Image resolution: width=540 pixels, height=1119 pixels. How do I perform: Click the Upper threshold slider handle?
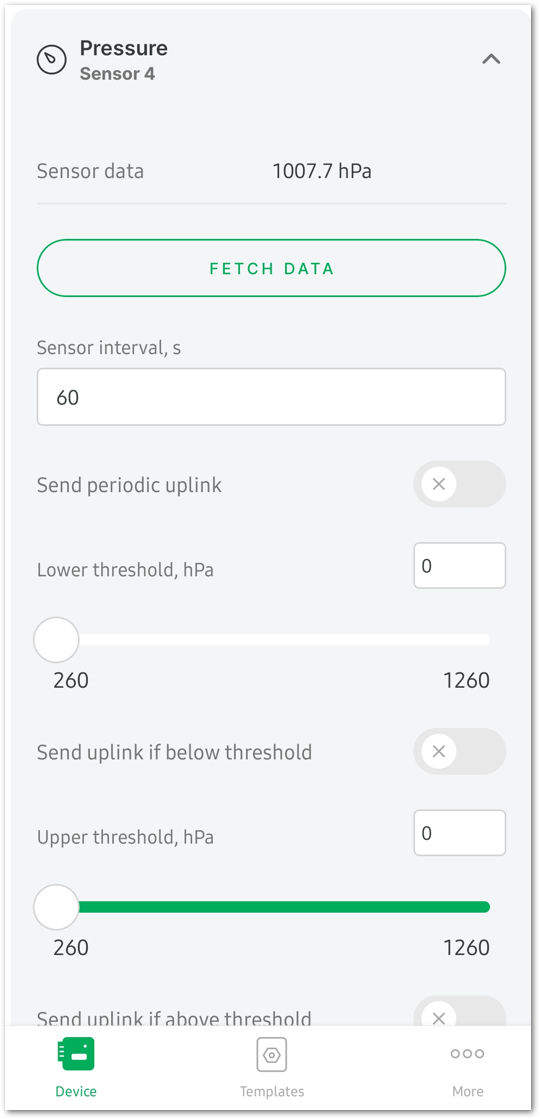tap(56, 907)
